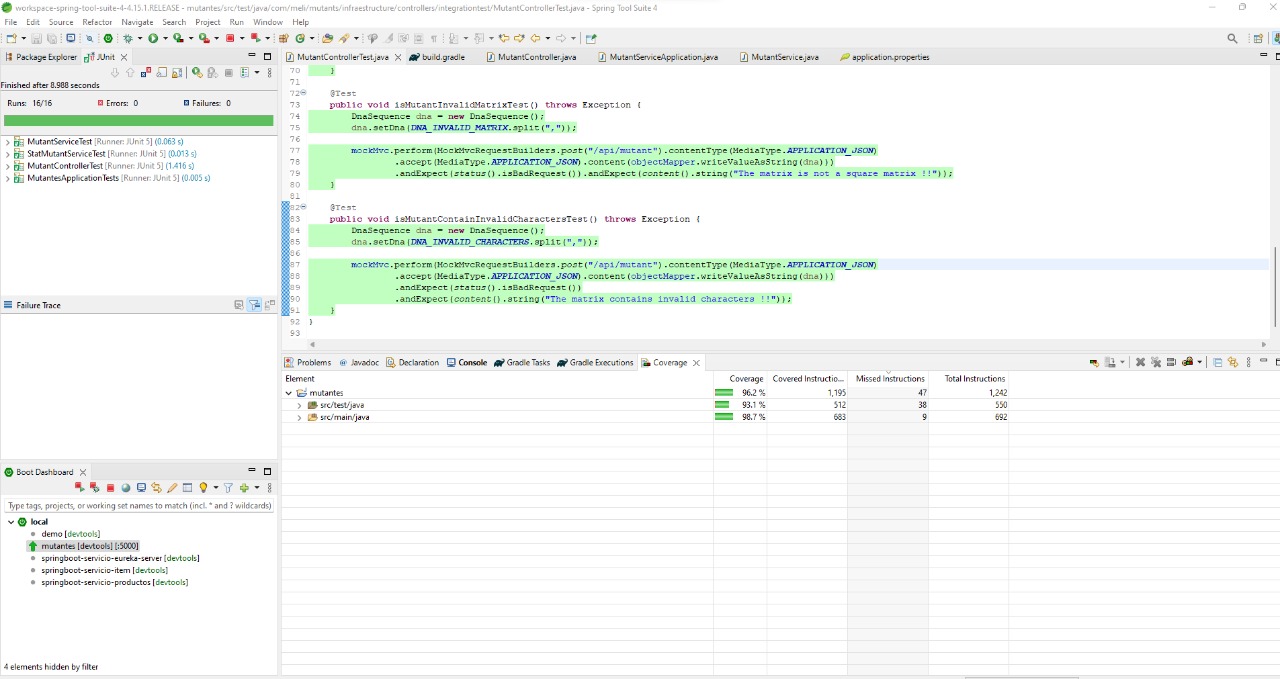
Task: Close the Coverage view tab
Action: point(696,362)
